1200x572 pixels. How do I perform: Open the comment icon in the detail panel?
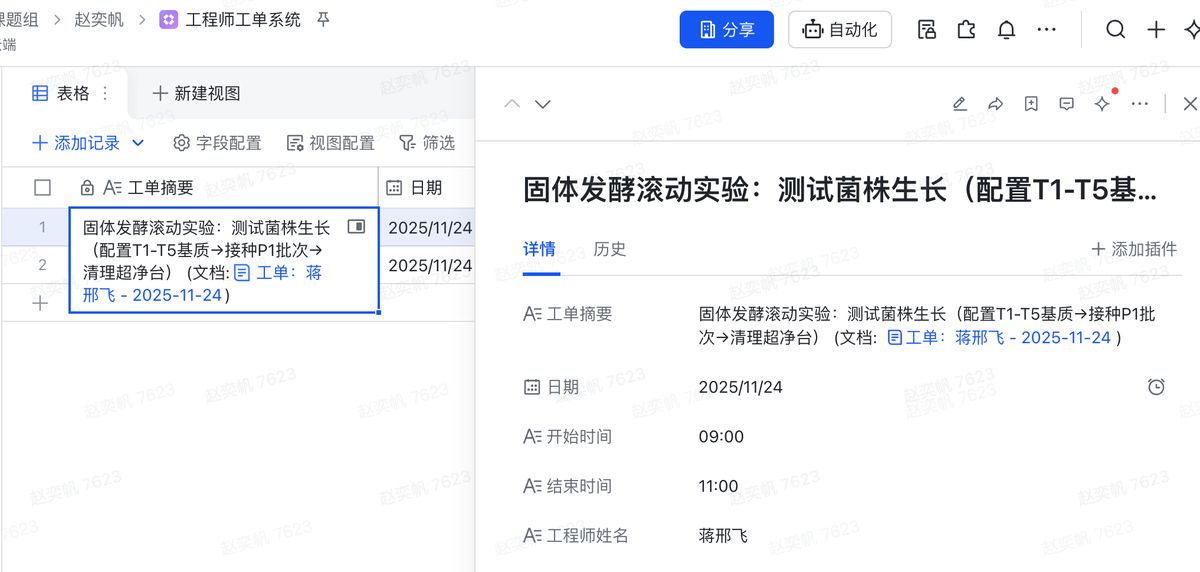1067,104
